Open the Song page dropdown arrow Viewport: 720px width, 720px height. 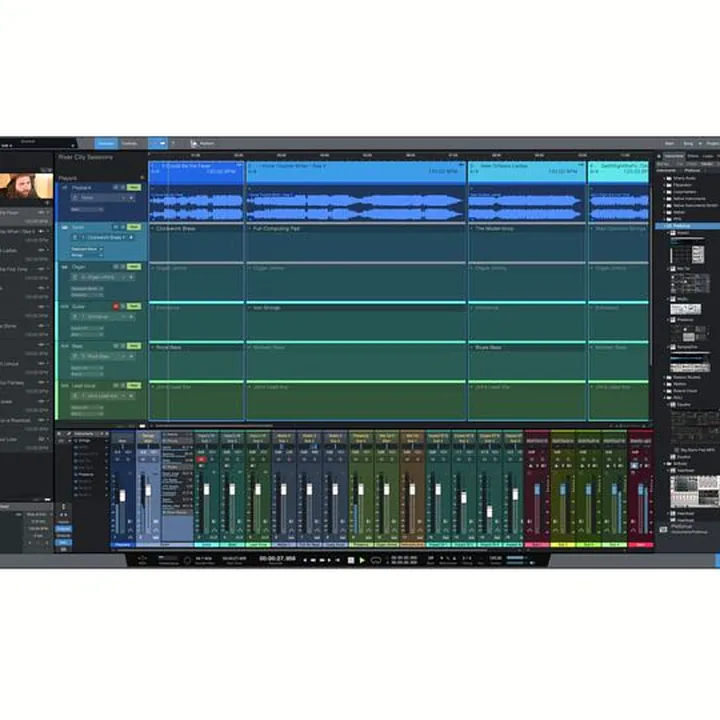click(700, 144)
